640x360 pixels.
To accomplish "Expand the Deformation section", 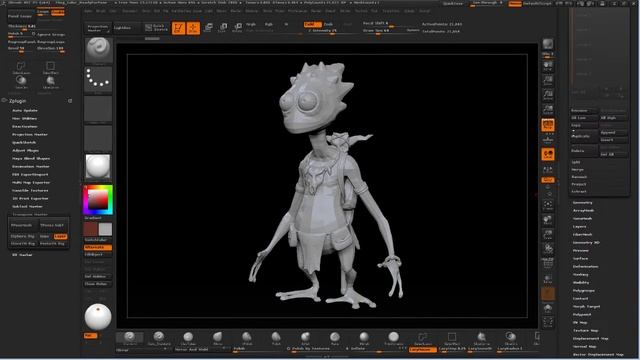I will point(585,267).
